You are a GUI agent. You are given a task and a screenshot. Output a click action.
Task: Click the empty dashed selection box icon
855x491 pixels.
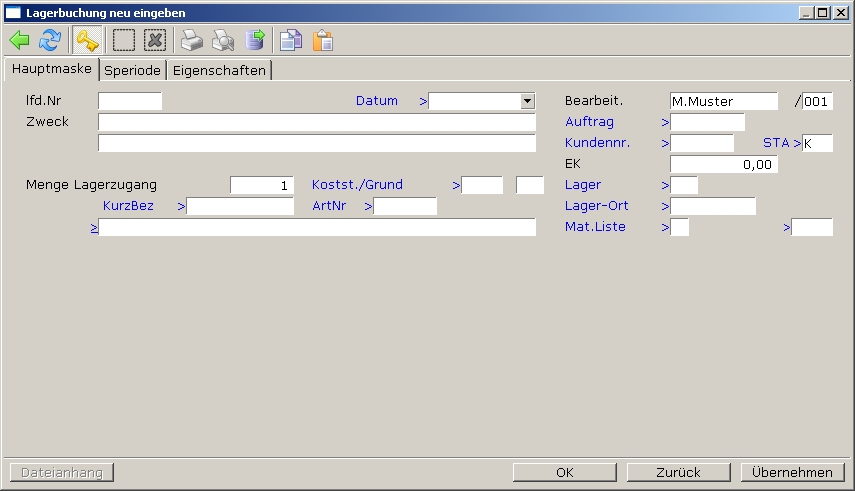(123, 40)
